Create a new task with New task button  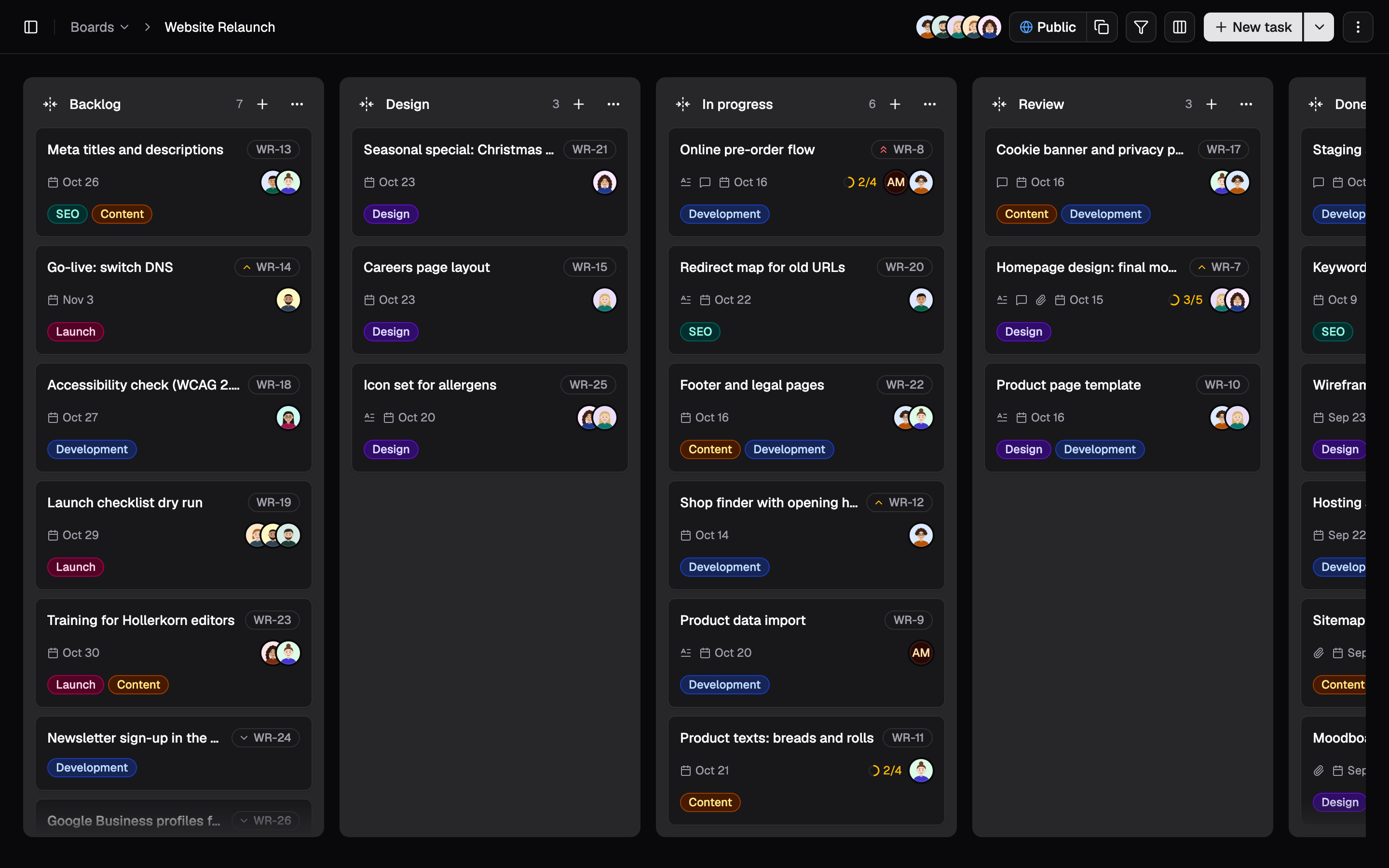pyautogui.click(x=1253, y=27)
